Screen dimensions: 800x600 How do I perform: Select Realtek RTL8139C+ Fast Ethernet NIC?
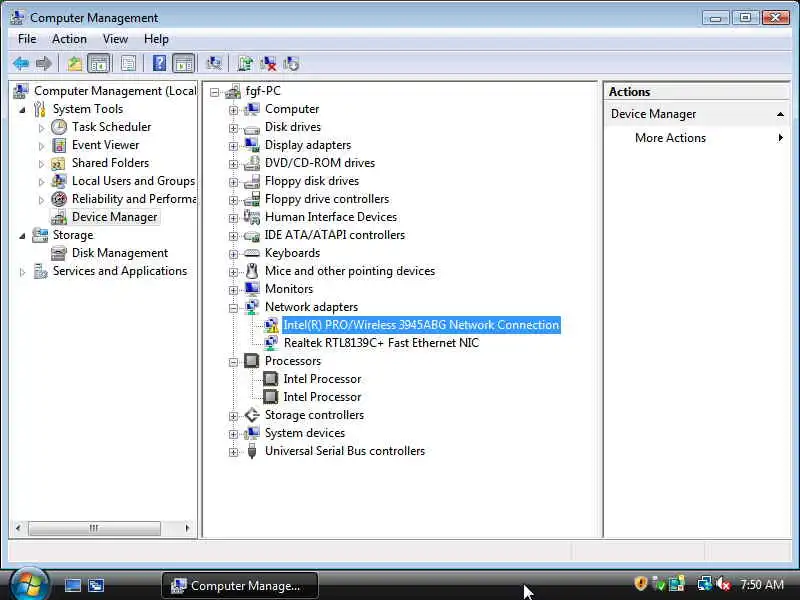pos(381,343)
